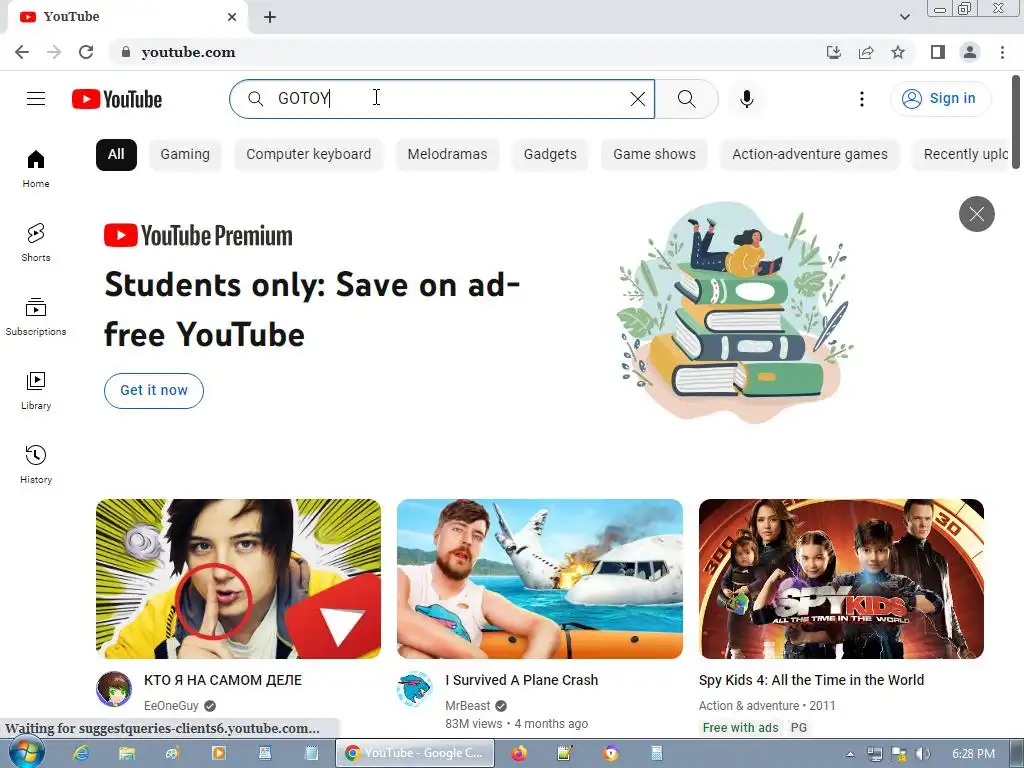The width and height of the screenshot is (1024, 768).
Task: Open the EeOneGuy channel name link
Action: (x=171, y=706)
